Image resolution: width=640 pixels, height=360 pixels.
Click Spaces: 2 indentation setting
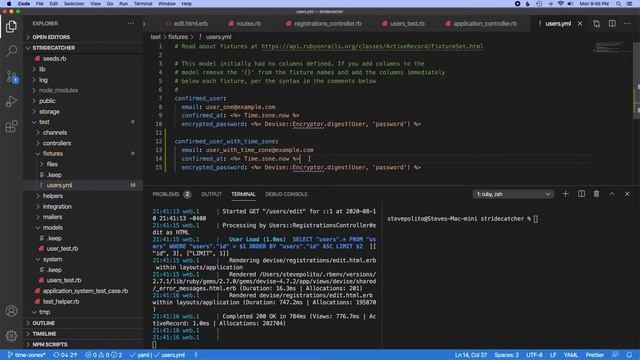(x=506, y=355)
